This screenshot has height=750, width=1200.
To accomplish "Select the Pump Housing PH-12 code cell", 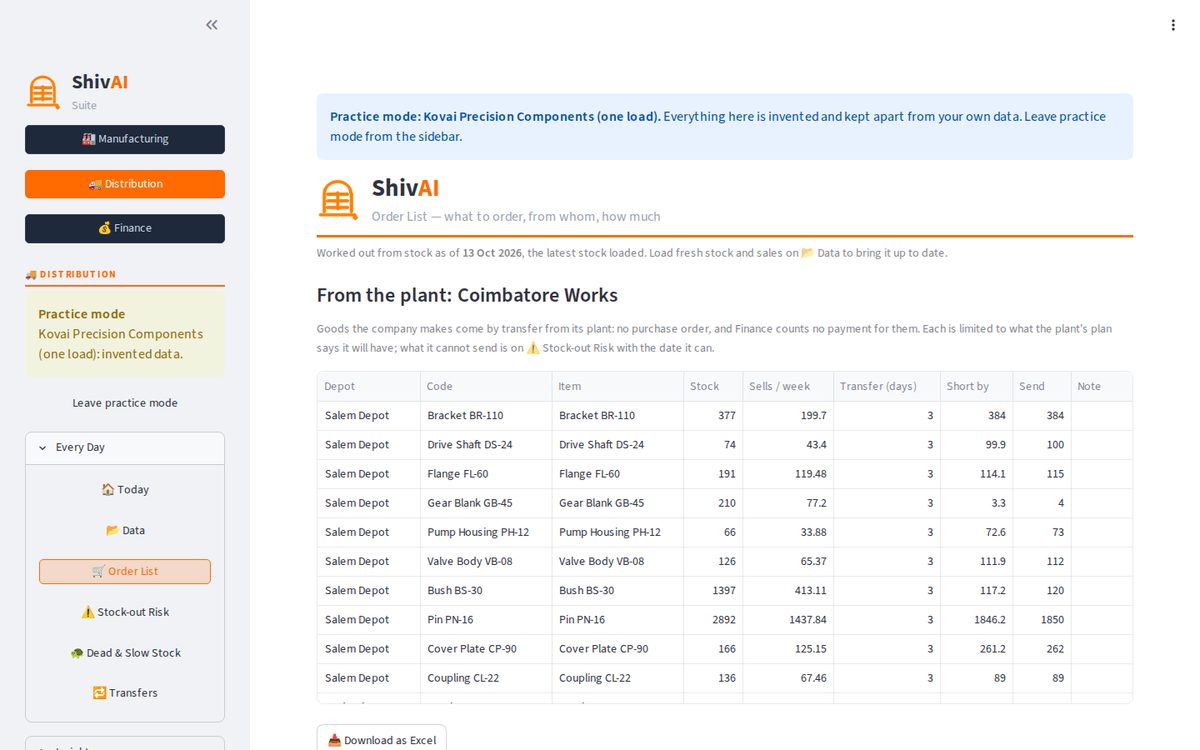I will point(486,532).
